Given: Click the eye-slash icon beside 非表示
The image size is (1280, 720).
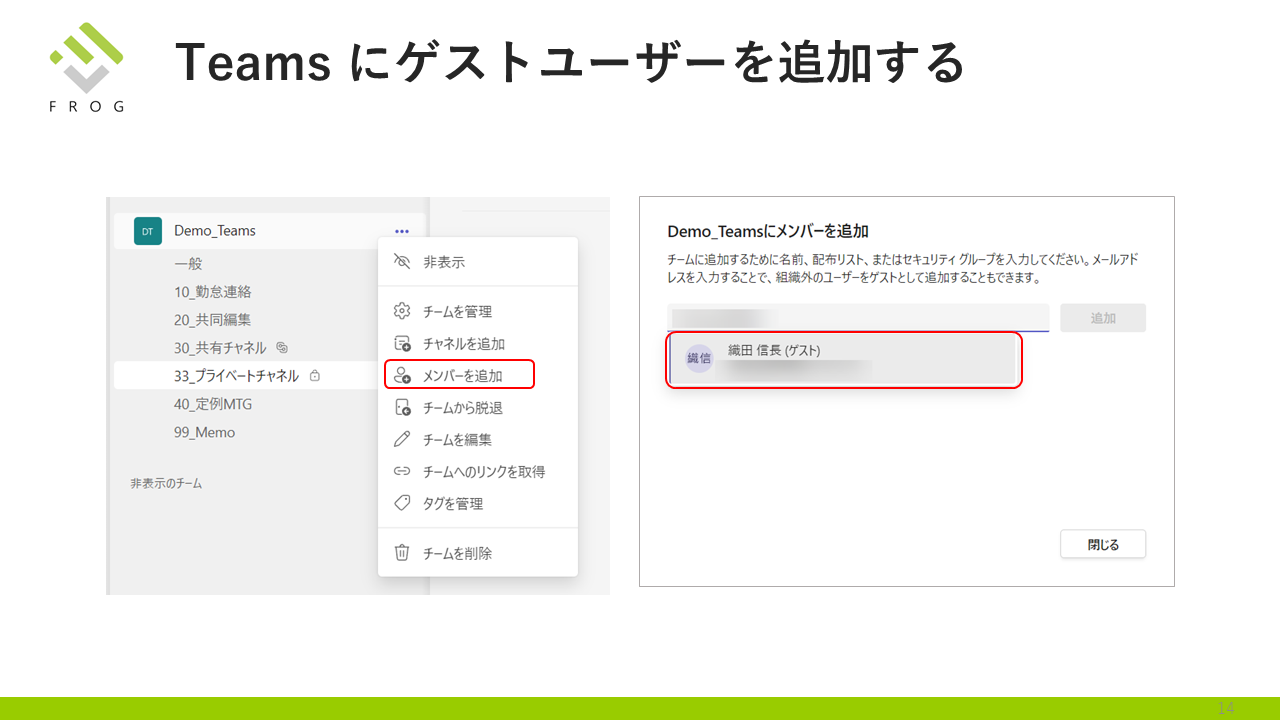Looking at the screenshot, I should tap(402, 262).
